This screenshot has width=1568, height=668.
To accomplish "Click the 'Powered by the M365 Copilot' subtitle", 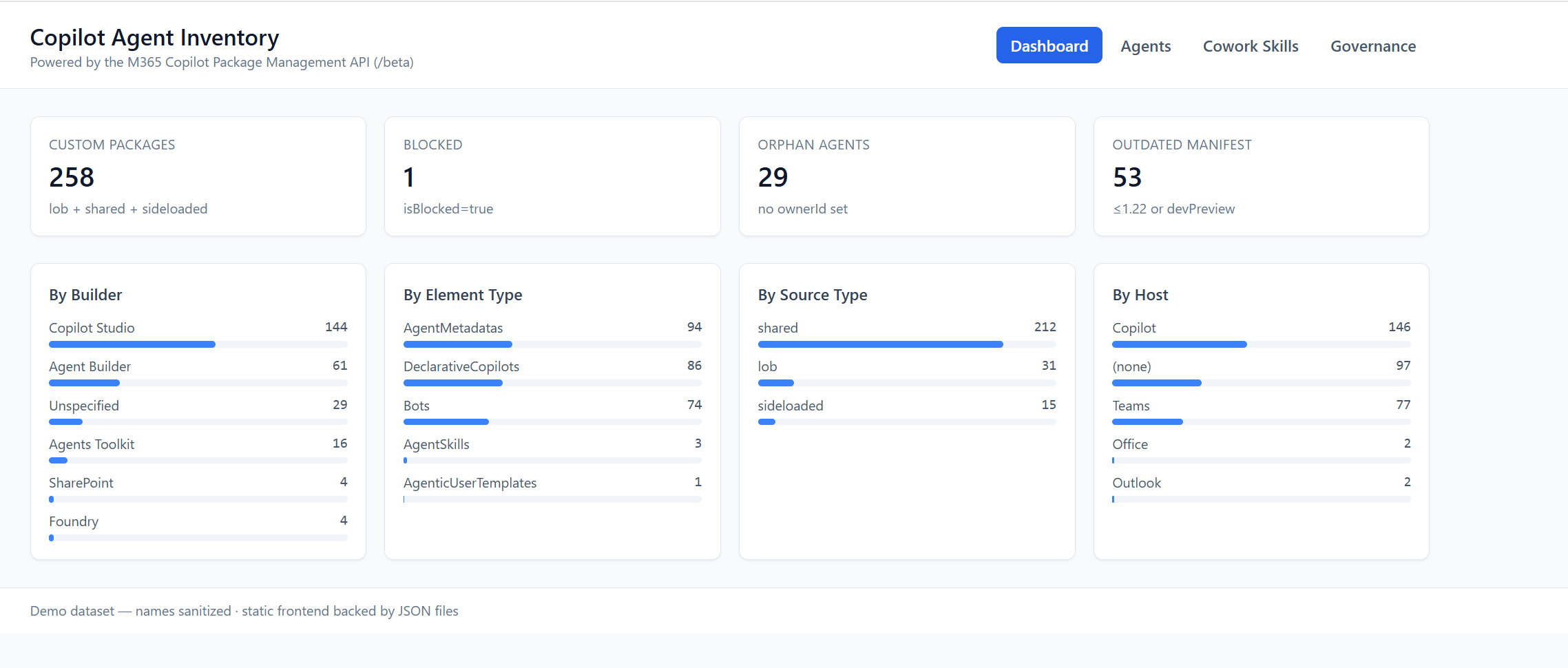I will tap(222, 62).
